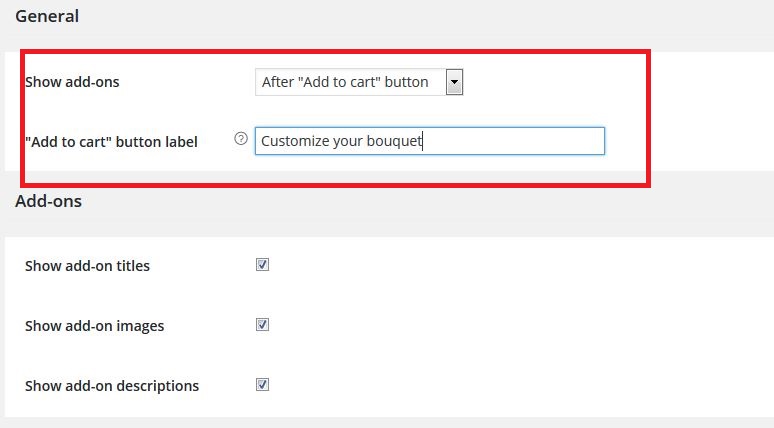This screenshot has height=428, width=774.
Task: Click the checkmark beside Show add-on images
Action: click(x=262, y=325)
